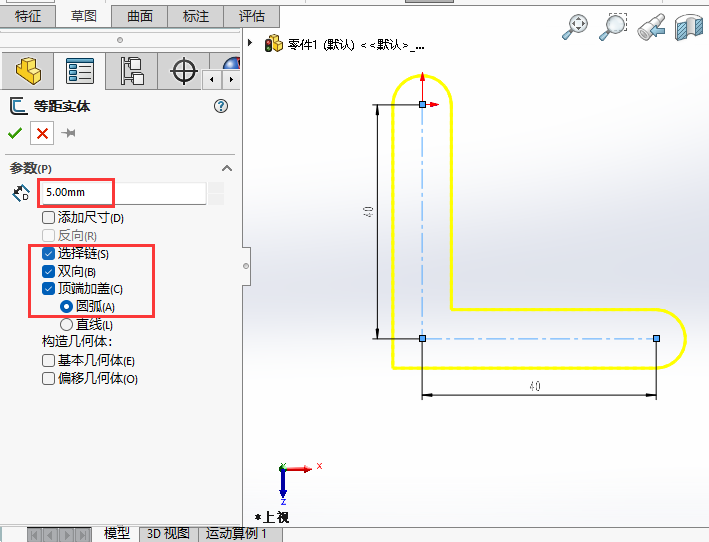The image size is (709, 542).
Task: Open the DisplayManager sphere tab
Action: pyautogui.click(x=231, y=63)
